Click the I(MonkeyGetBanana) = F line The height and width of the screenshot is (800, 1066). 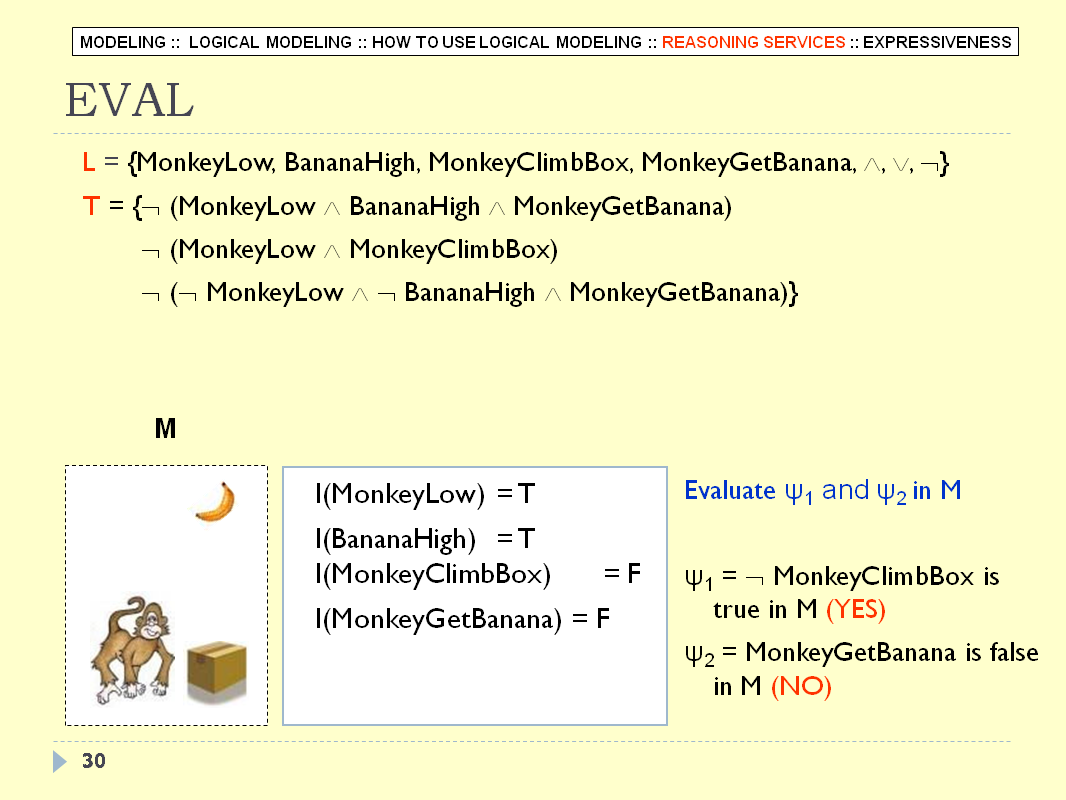click(462, 619)
